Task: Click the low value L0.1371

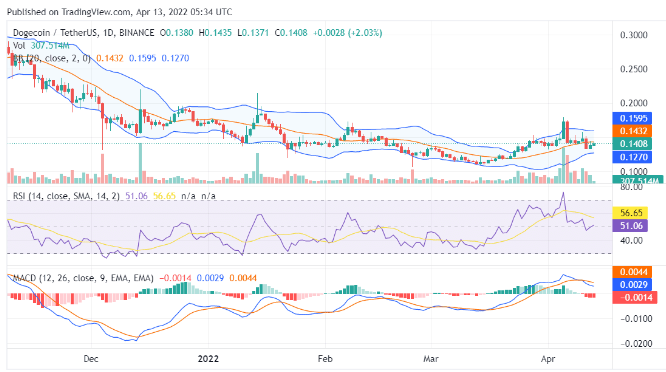Action: click(x=253, y=33)
